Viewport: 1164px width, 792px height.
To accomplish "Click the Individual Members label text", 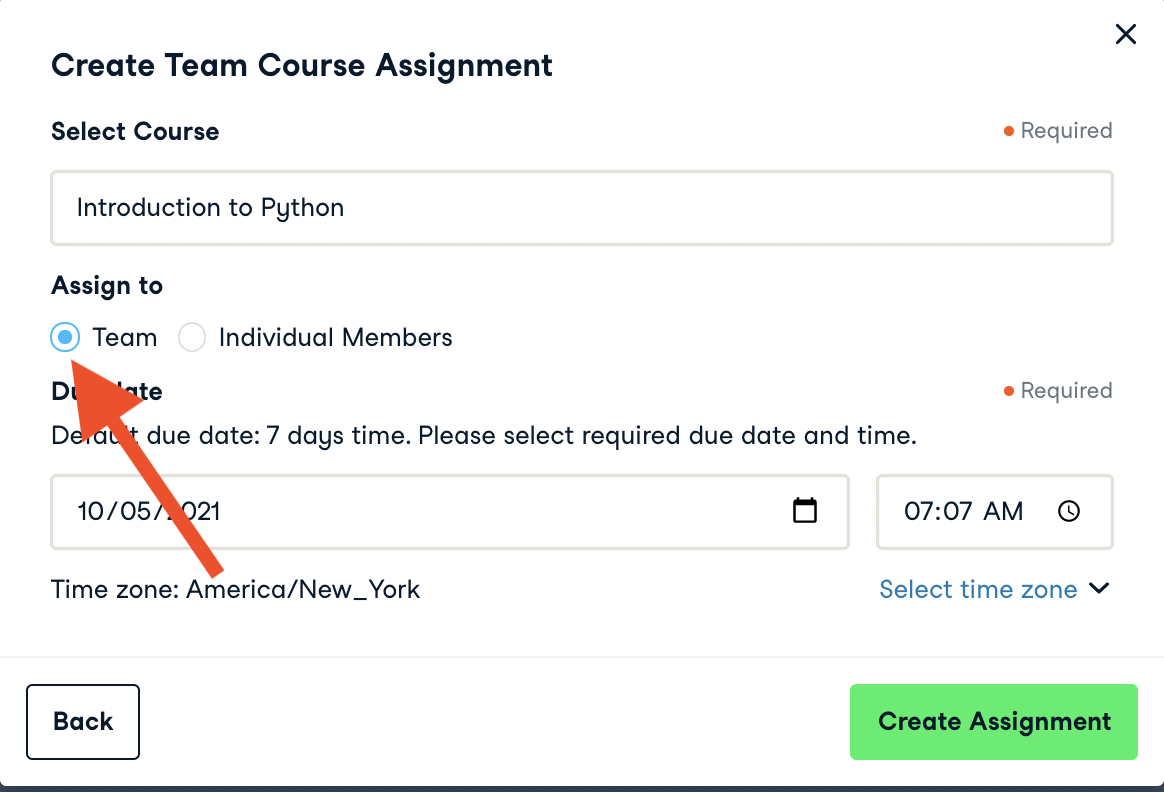I will point(335,338).
